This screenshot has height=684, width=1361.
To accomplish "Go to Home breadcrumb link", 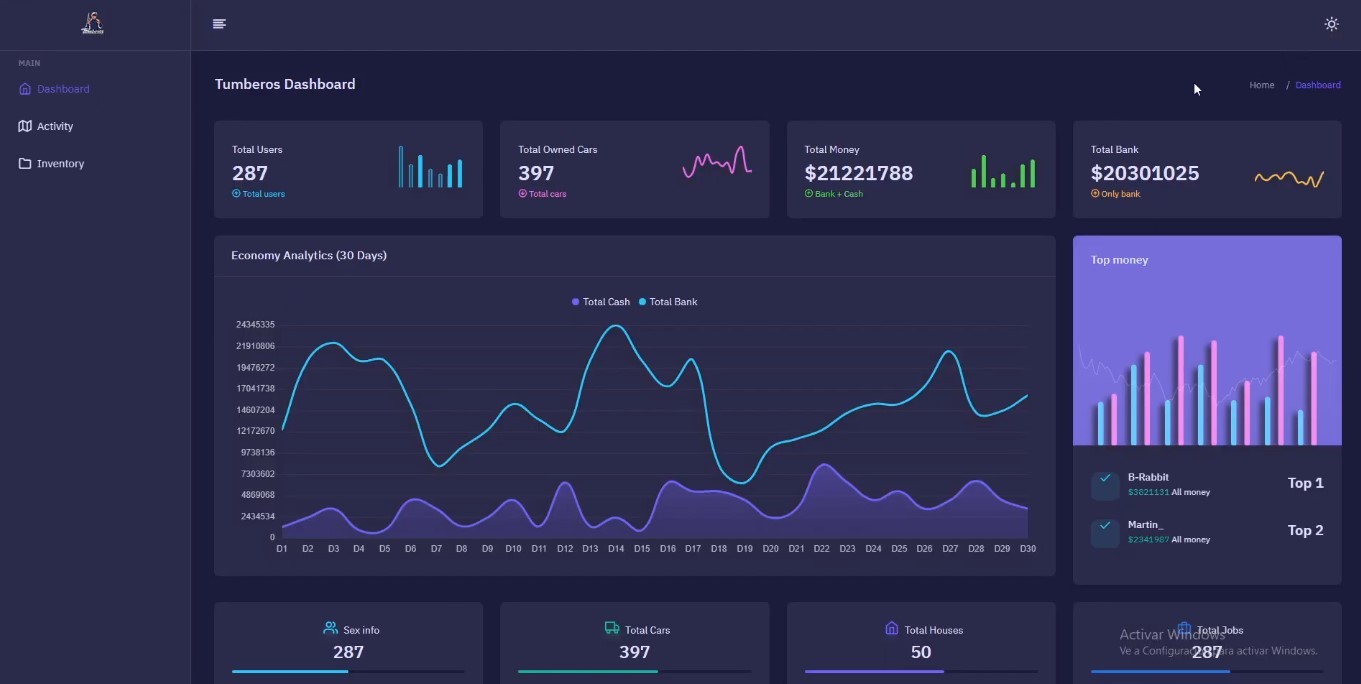I will click(1262, 85).
